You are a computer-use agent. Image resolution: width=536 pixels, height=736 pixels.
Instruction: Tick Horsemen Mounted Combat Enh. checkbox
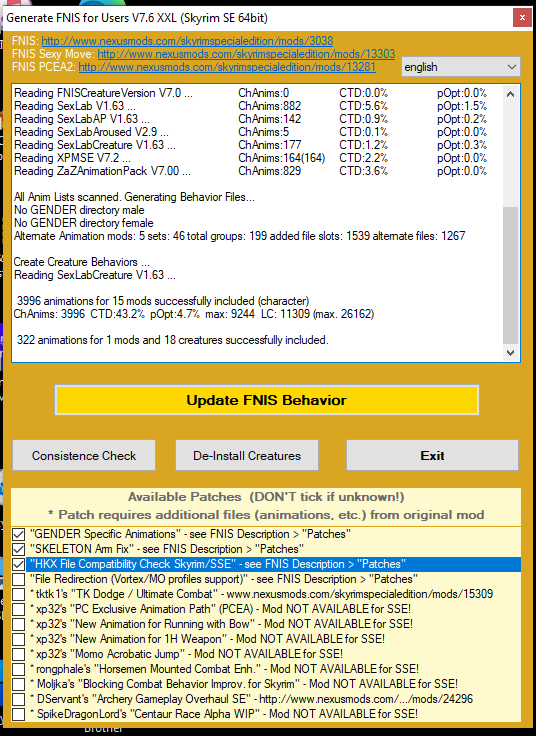click(x=19, y=669)
